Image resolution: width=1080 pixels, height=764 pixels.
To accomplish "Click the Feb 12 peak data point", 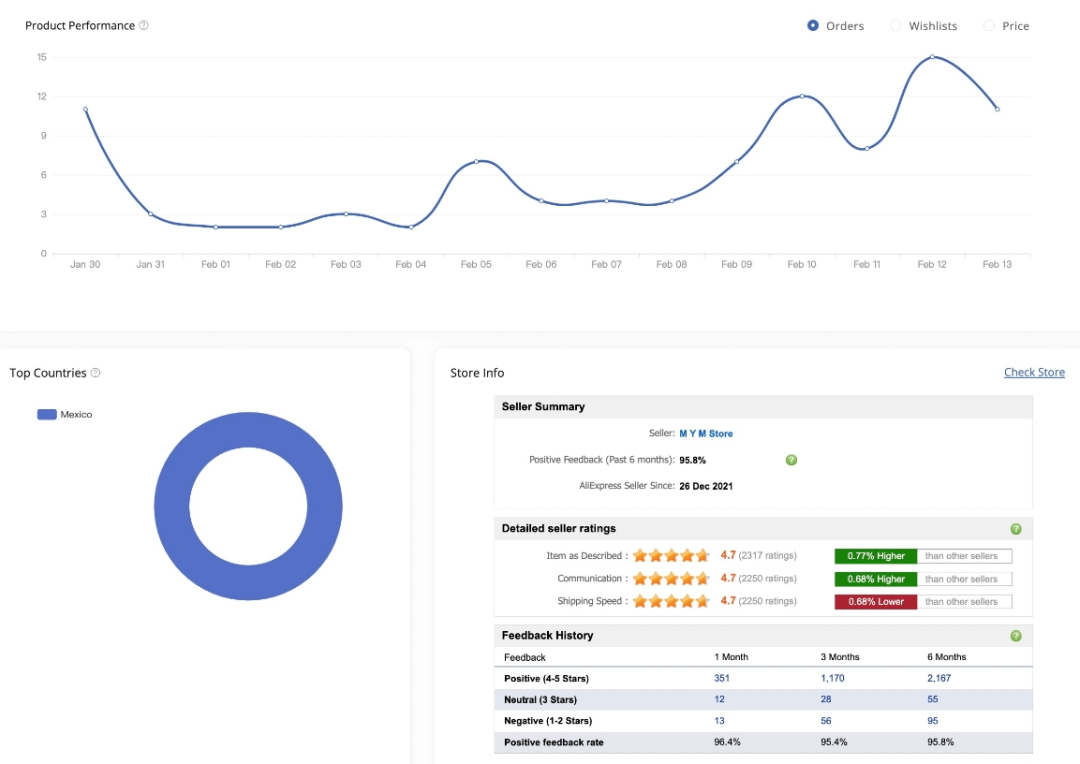I will tap(932, 57).
